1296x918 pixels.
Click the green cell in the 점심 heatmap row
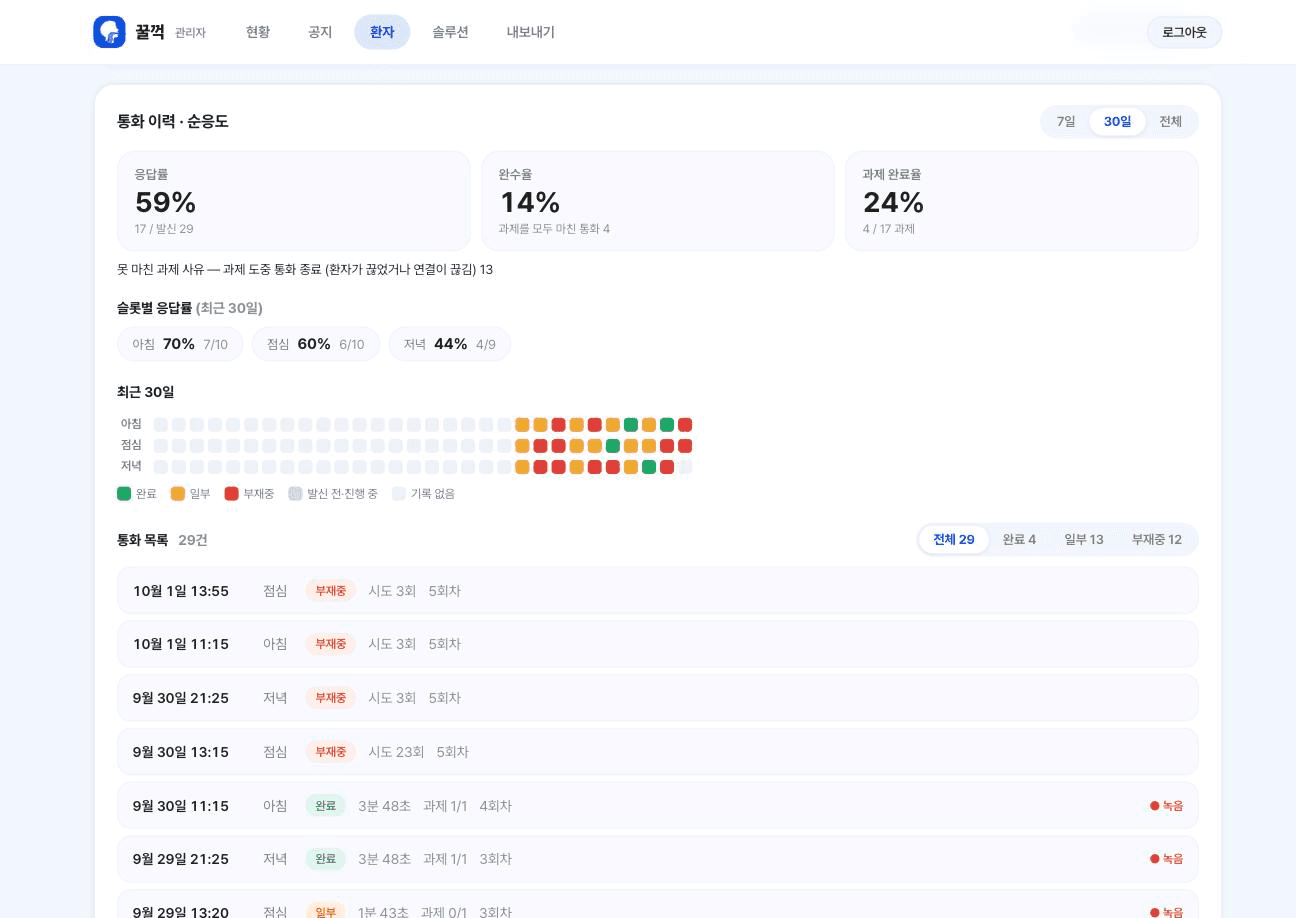coord(613,446)
